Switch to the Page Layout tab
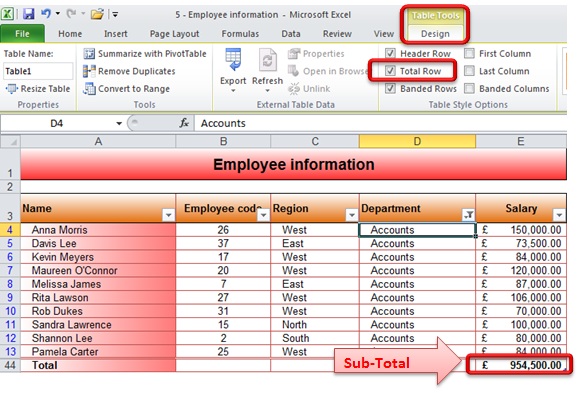The image size is (579, 393). coord(174,34)
